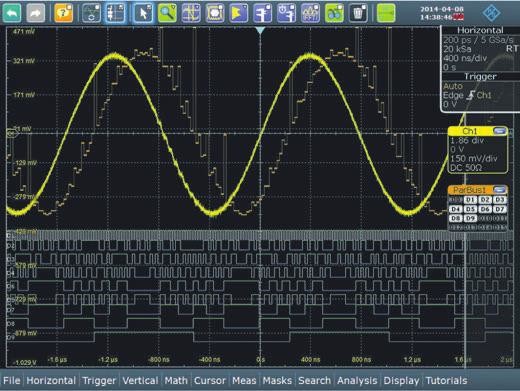Click the Rohde & Schwarz diamond logo
The image size is (520, 391).
491,13
